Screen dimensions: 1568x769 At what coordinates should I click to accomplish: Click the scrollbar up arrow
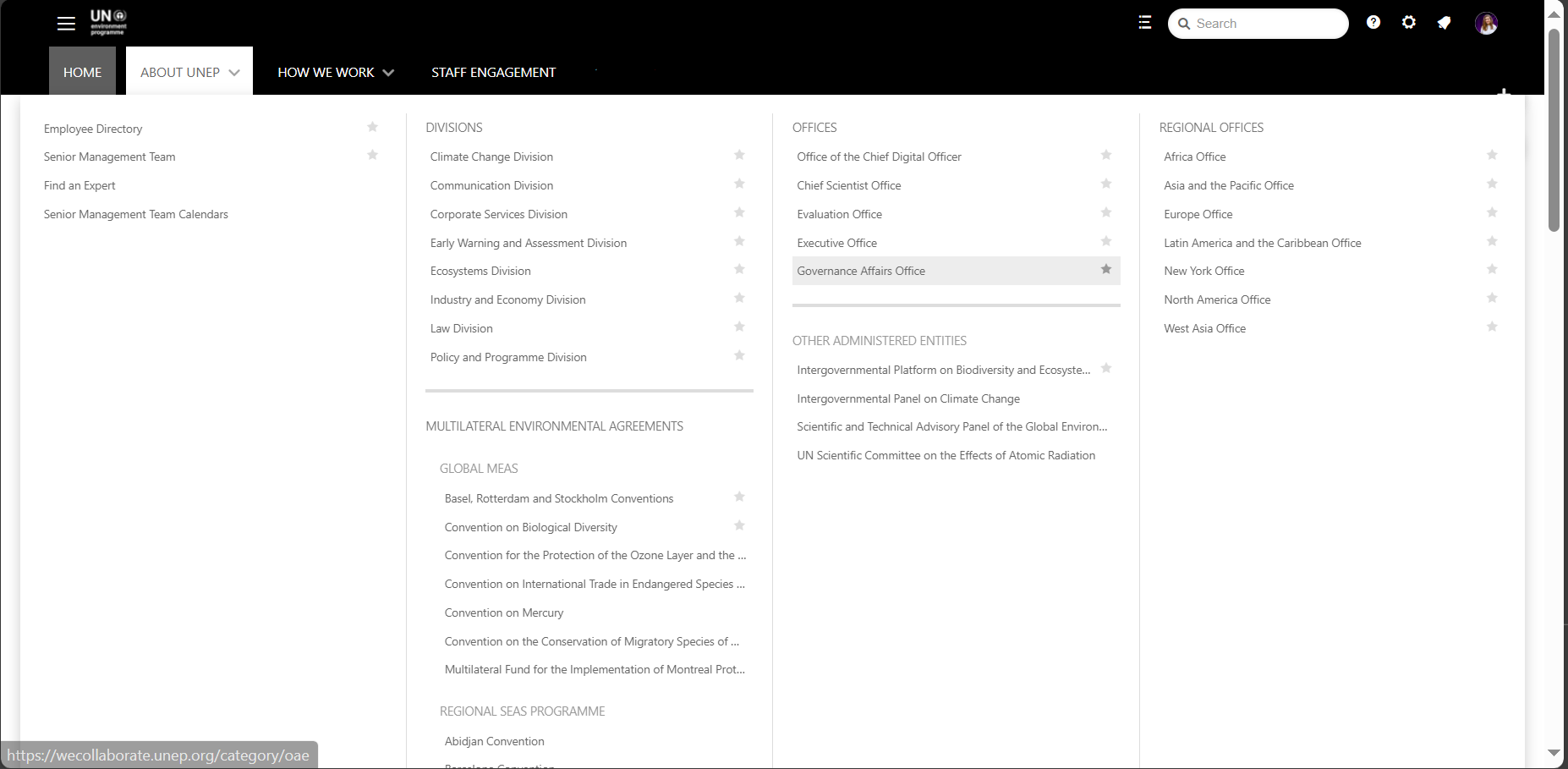(x=1554, y=14)
